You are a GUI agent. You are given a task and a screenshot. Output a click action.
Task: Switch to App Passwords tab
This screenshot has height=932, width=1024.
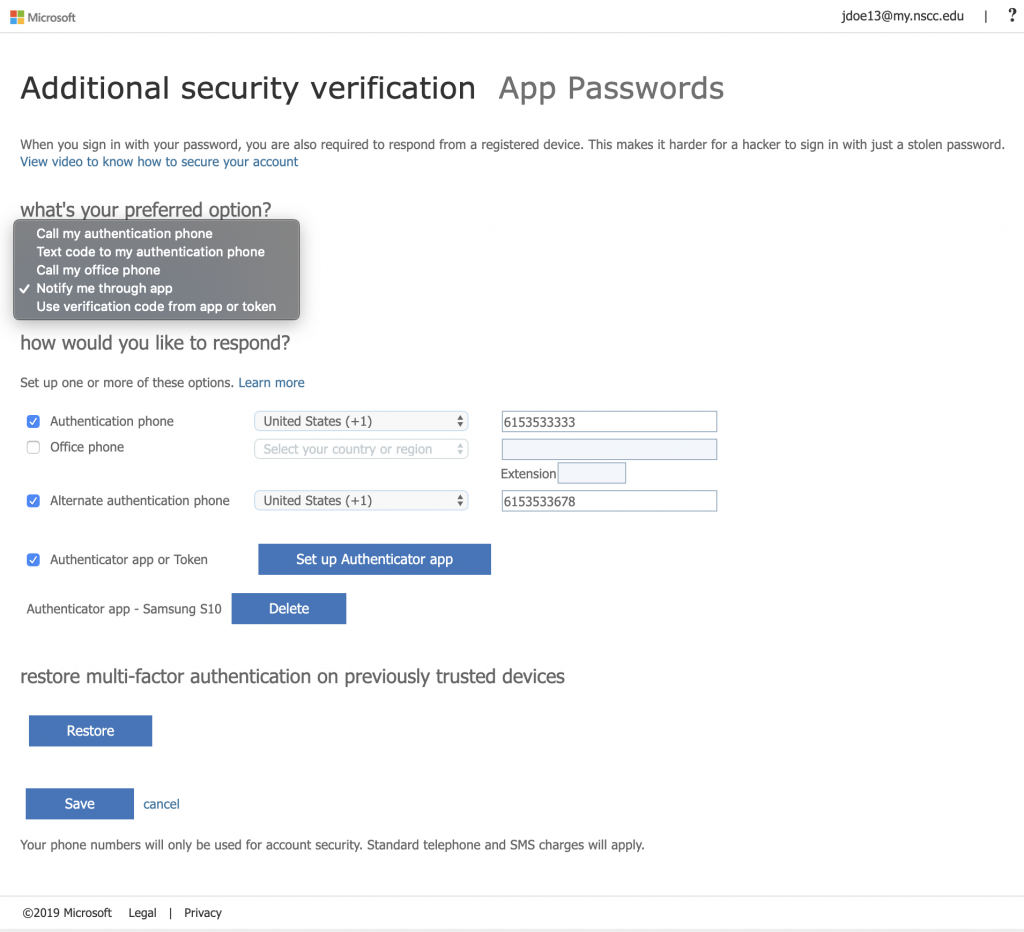coord(611,89)
